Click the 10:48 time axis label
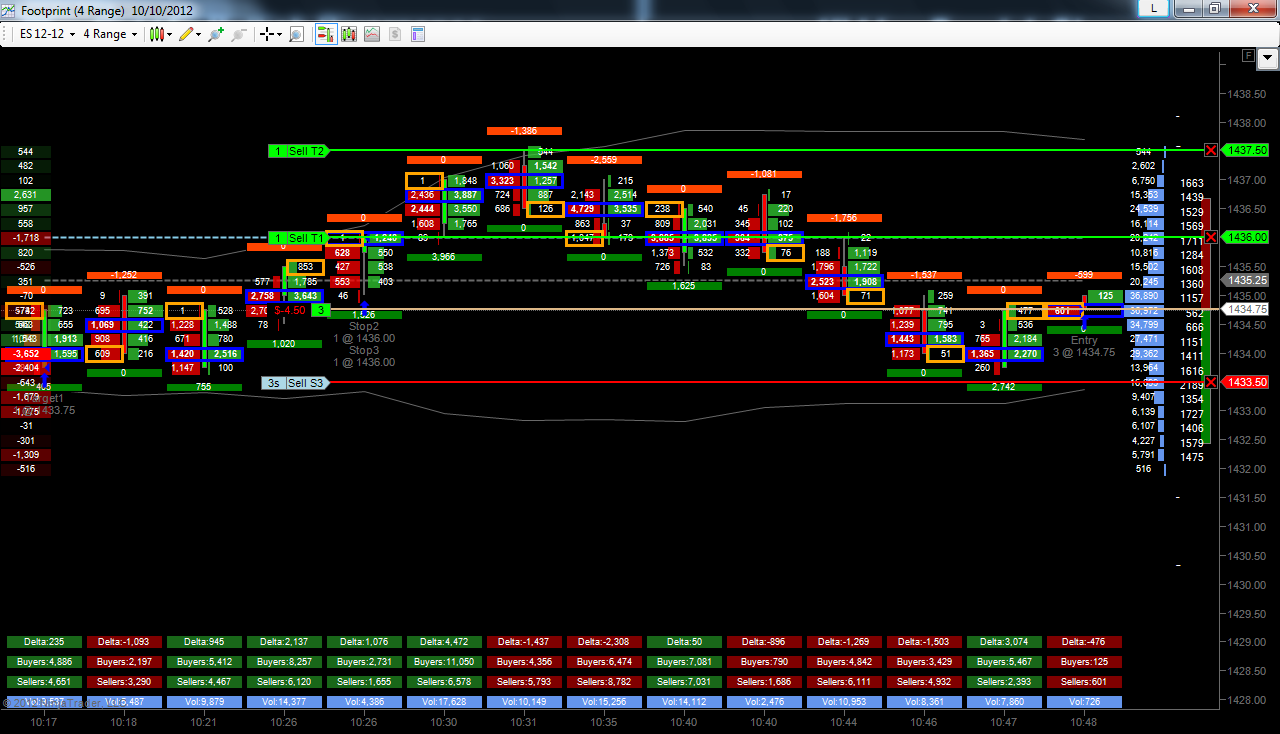 [x=1084, y=722]
